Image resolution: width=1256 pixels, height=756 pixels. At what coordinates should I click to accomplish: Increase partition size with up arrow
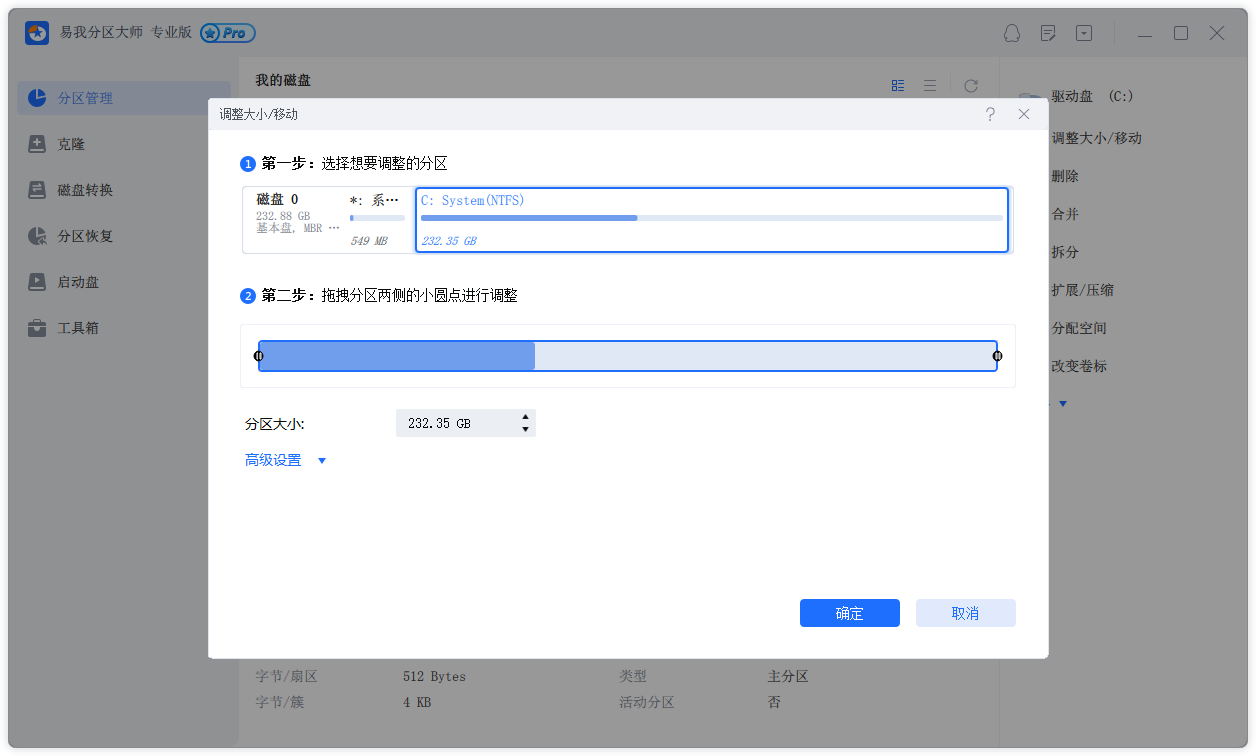tap(525, 417)
